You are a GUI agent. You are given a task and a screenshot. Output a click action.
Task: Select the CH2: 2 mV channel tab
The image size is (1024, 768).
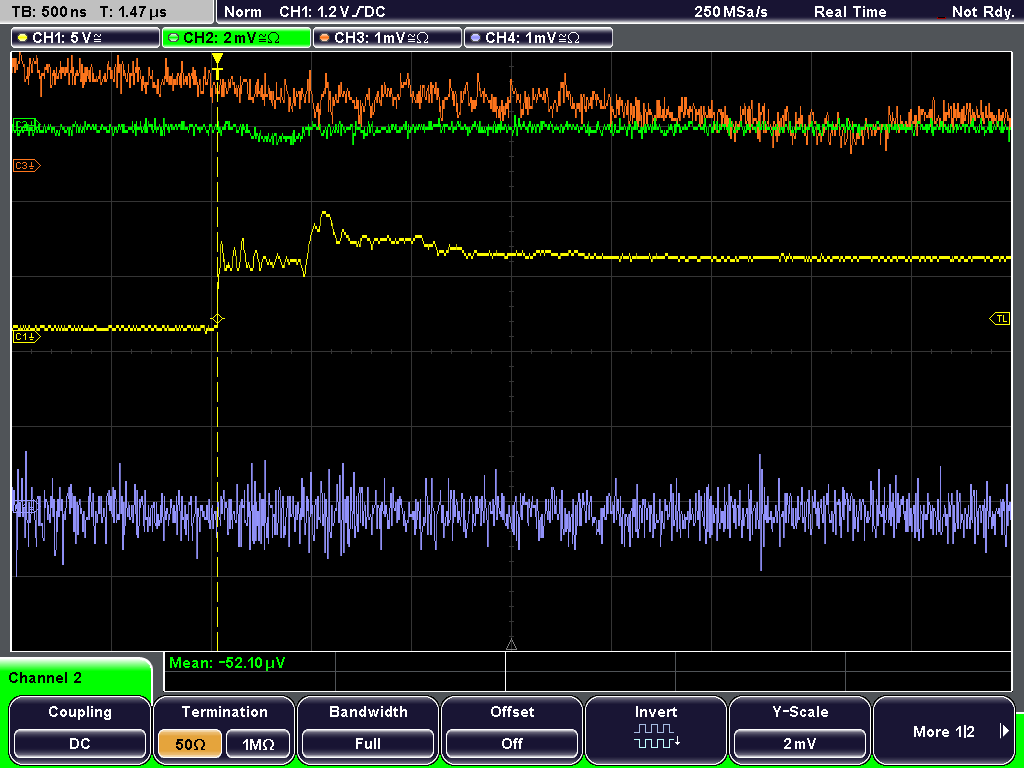(x=236, y=38)
